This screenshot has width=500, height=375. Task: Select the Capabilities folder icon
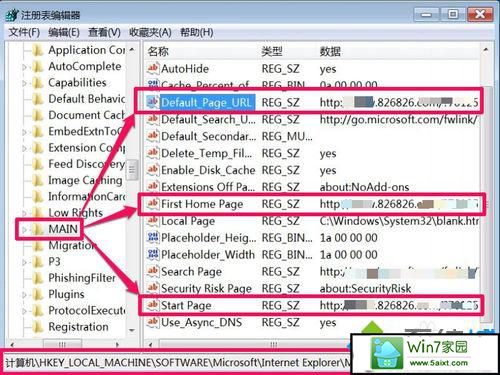click(x=38, y=83)
